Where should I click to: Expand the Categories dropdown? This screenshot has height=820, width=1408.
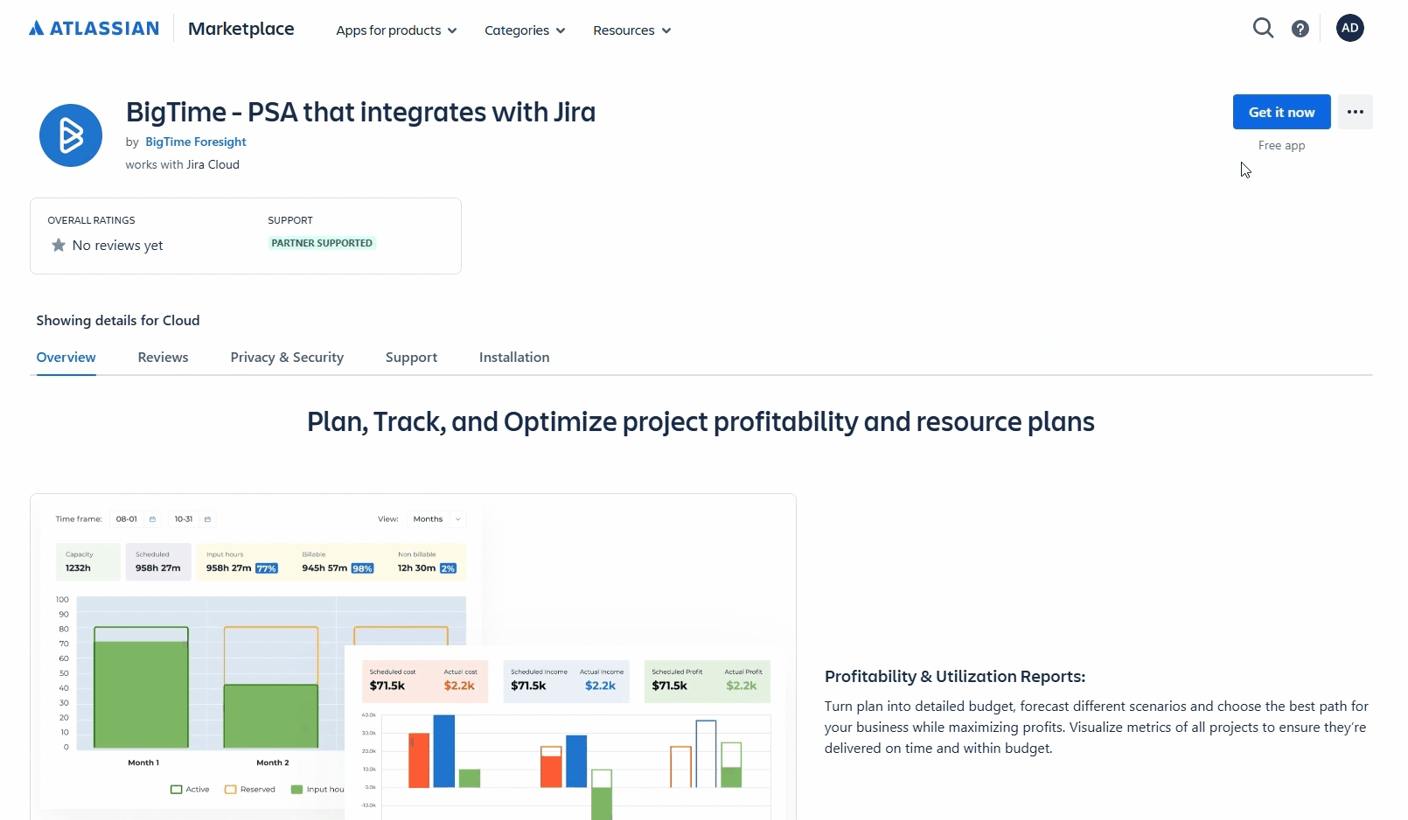[525, 30]
